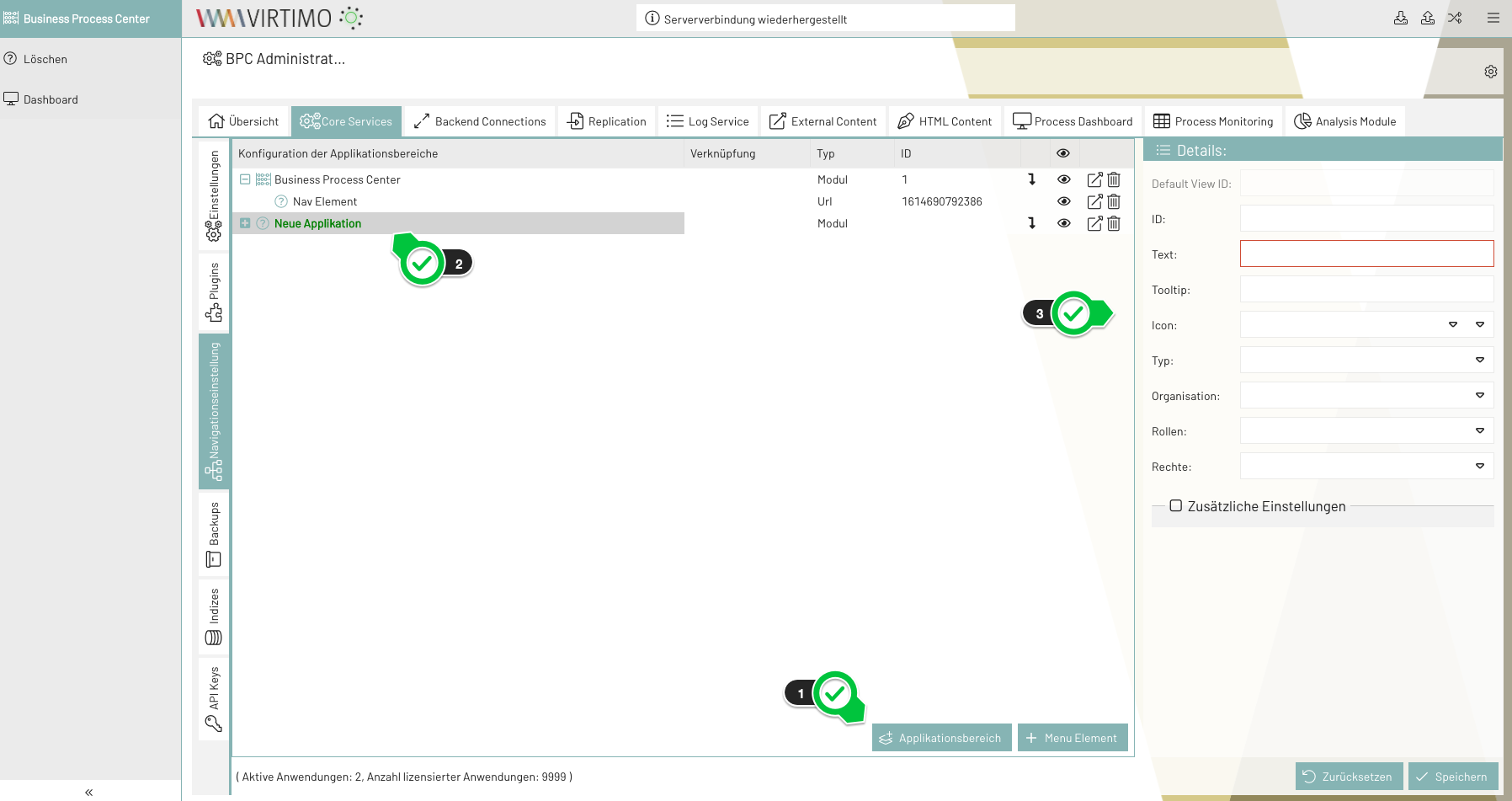This screenshot has height=801, width=1512.
Task: Toggle visibility of Neue Applikation row
Action: 1064,223
